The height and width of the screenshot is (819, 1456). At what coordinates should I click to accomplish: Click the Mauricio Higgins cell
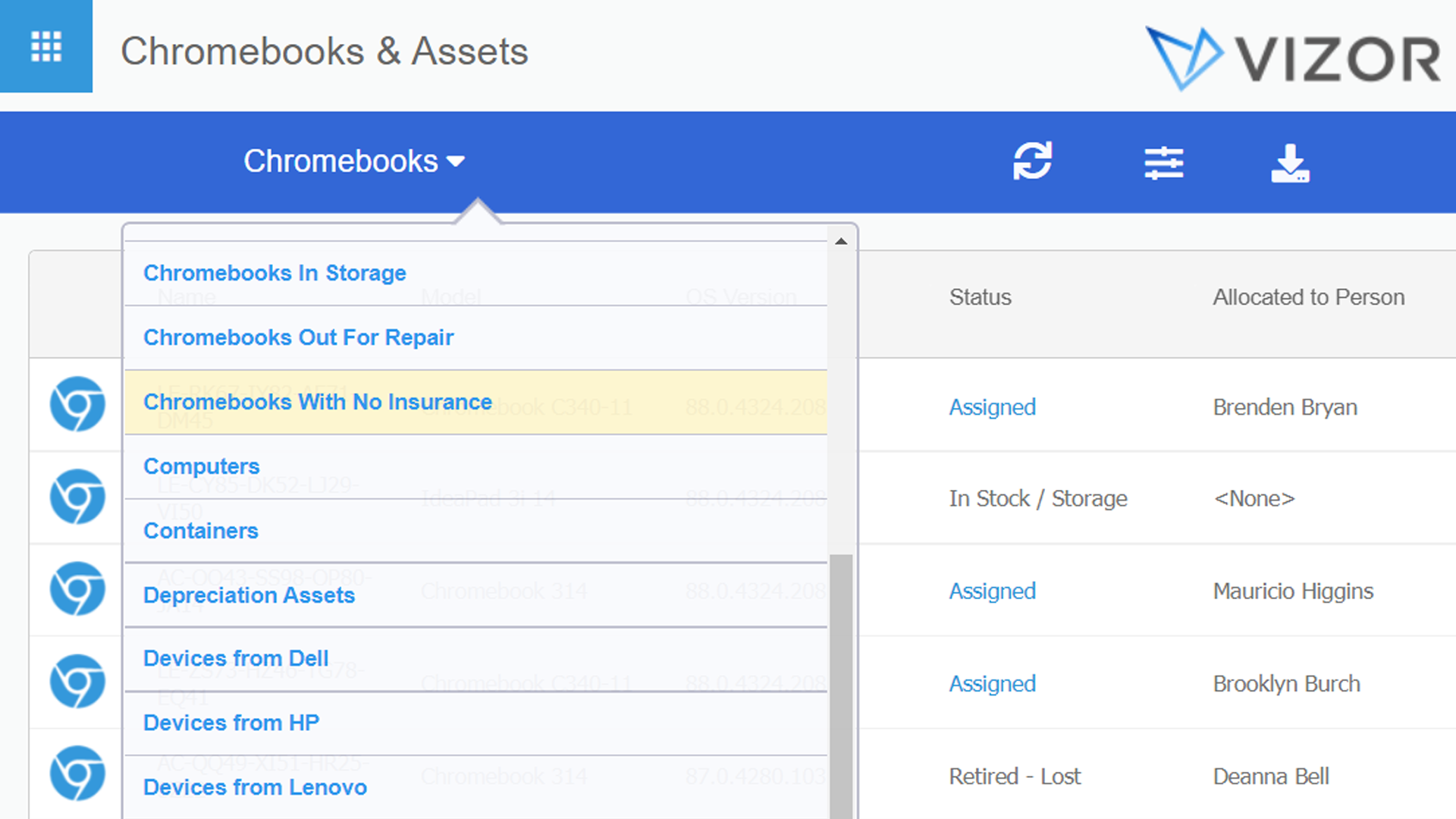[1293, 591]
